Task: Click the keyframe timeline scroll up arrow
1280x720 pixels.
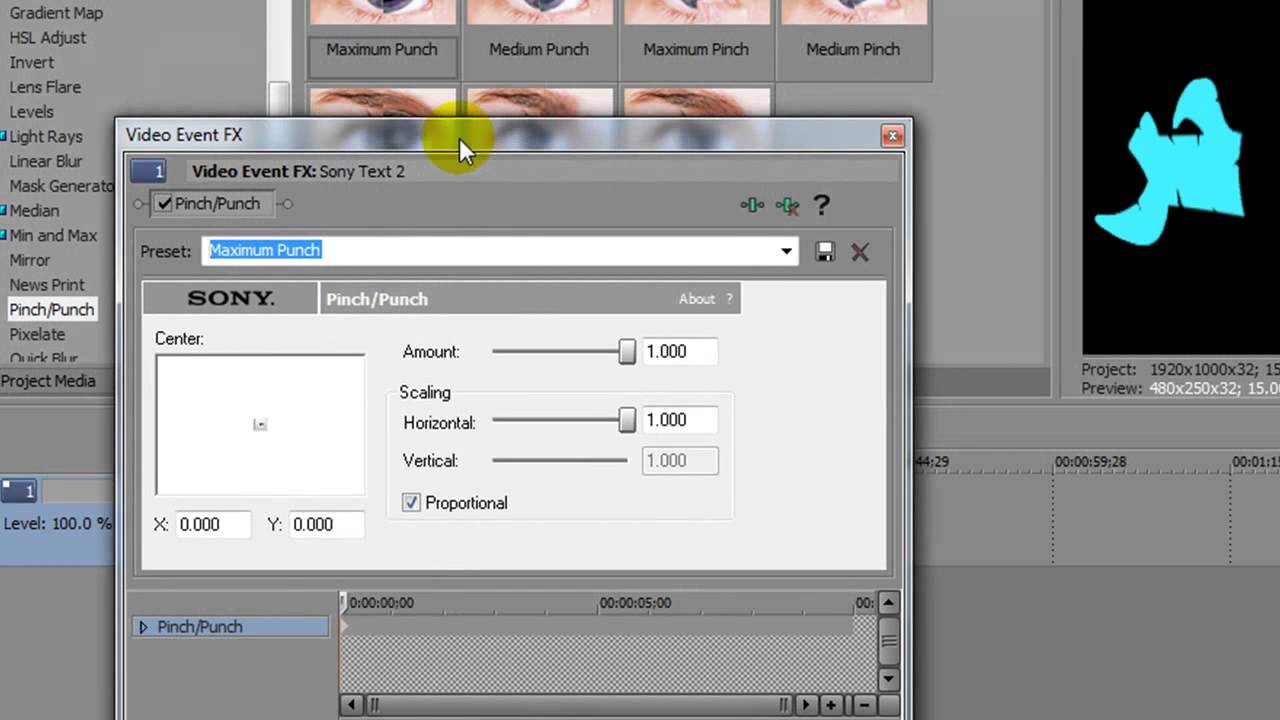Action: (x=889, y=603)
